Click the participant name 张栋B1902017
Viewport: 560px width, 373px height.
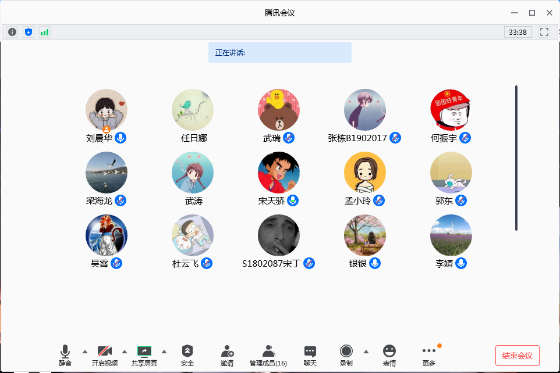(358, 138)
